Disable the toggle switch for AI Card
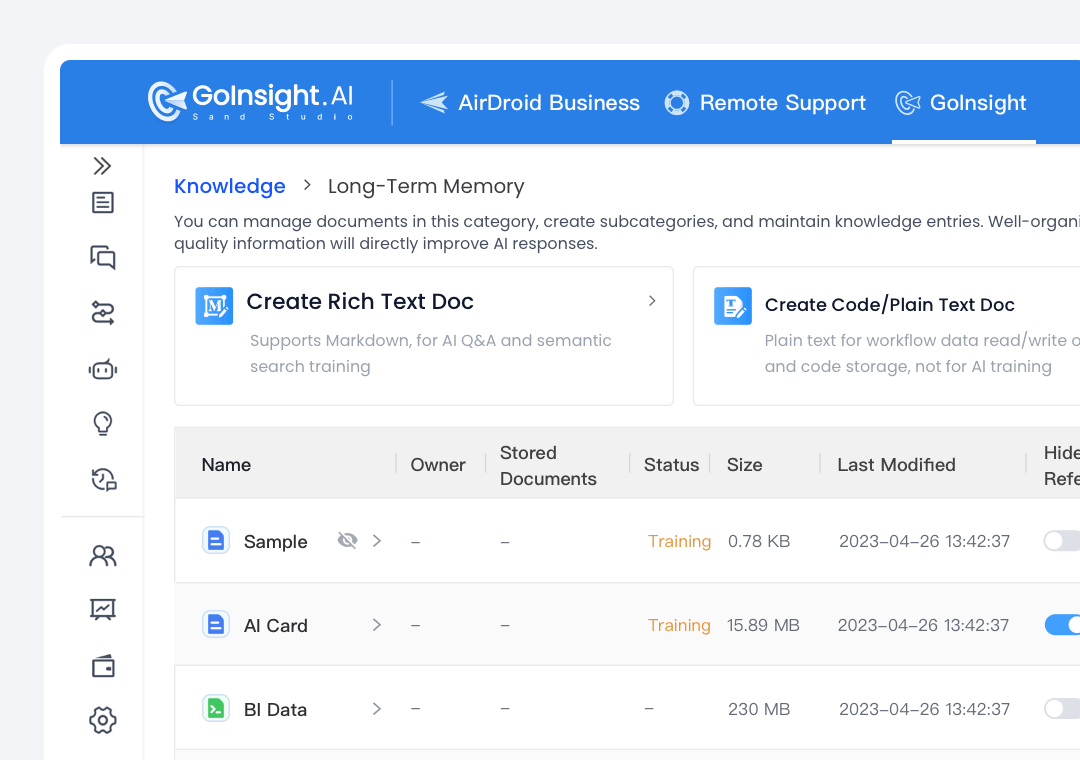 click(1062, 625)
